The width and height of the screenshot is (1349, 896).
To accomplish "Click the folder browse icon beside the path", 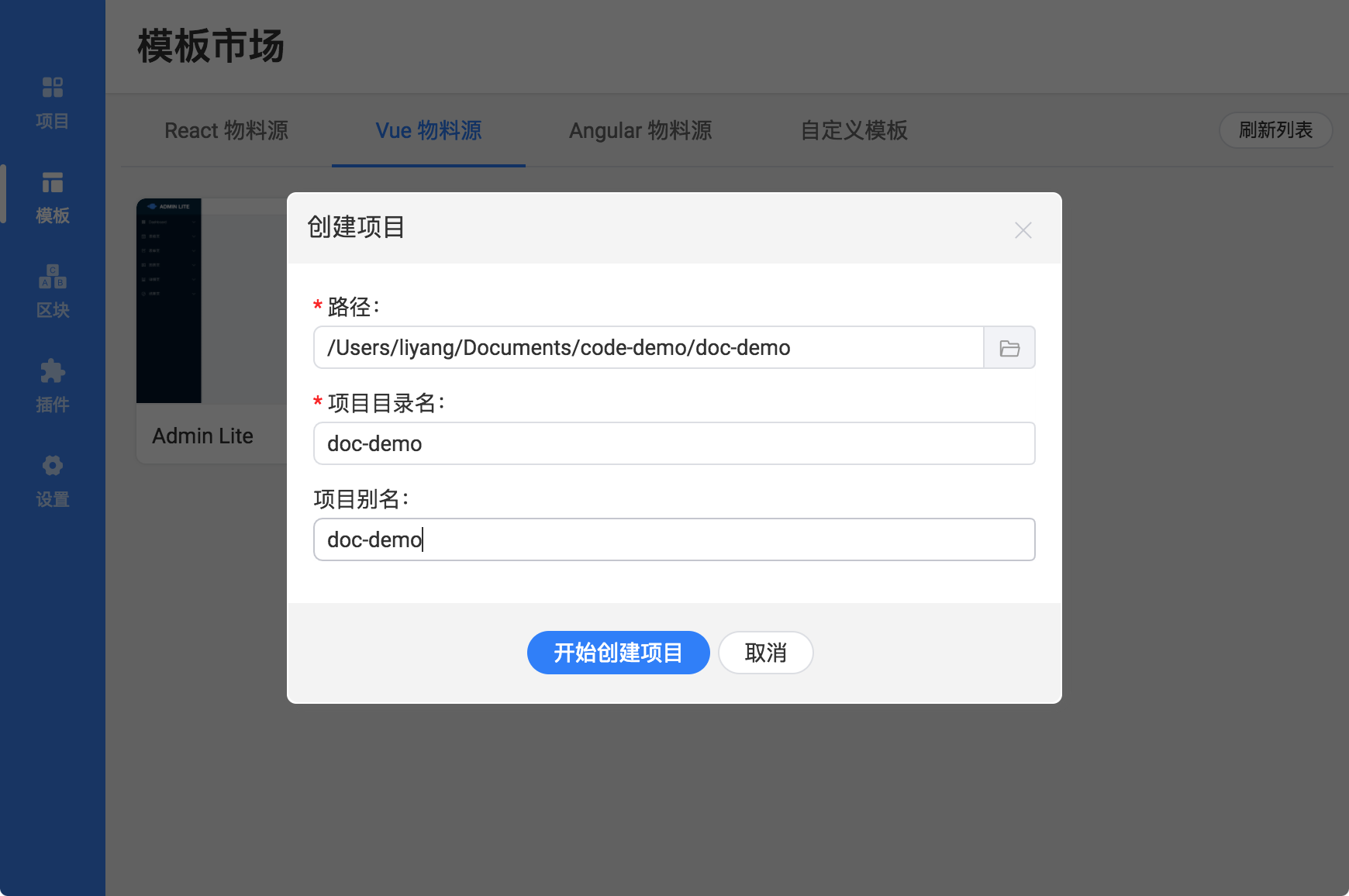I will (x=1010, y=347).
